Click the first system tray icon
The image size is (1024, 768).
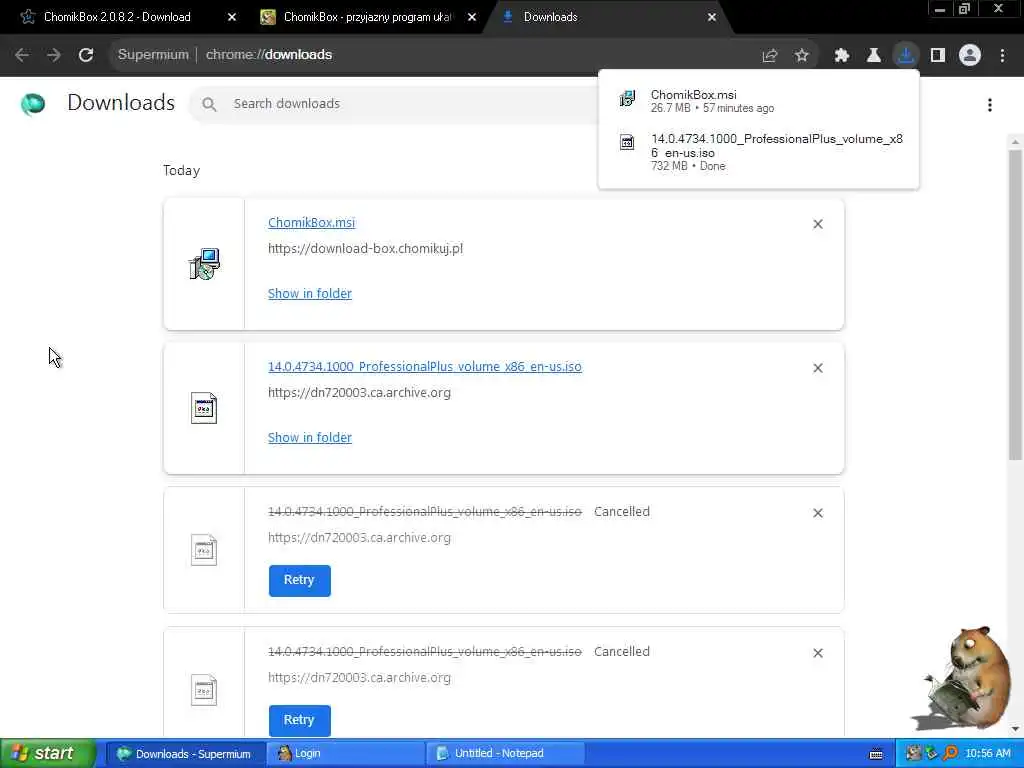tap(913, 754)
